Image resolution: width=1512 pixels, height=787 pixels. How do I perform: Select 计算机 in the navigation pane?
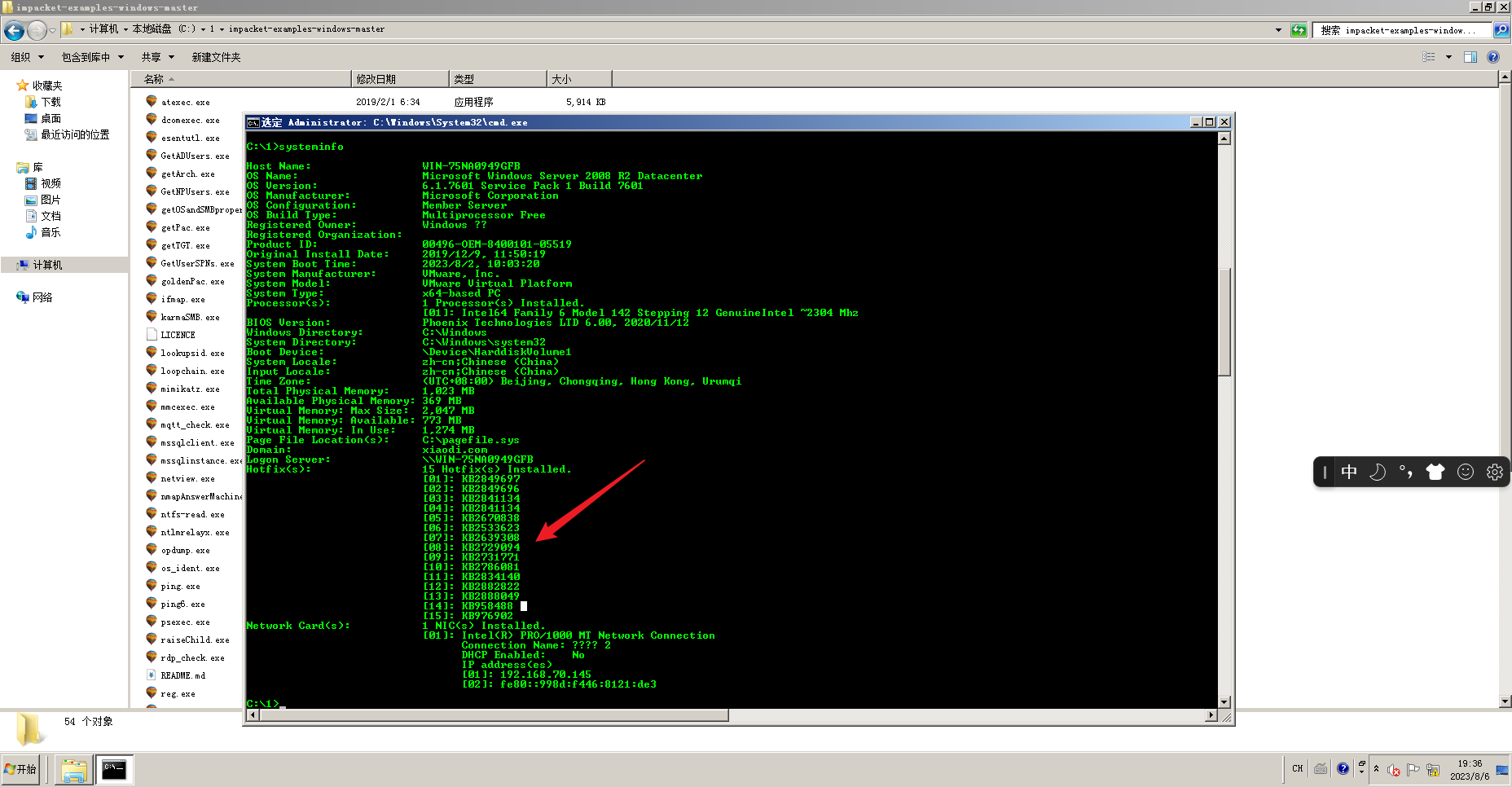pos(47,265)
